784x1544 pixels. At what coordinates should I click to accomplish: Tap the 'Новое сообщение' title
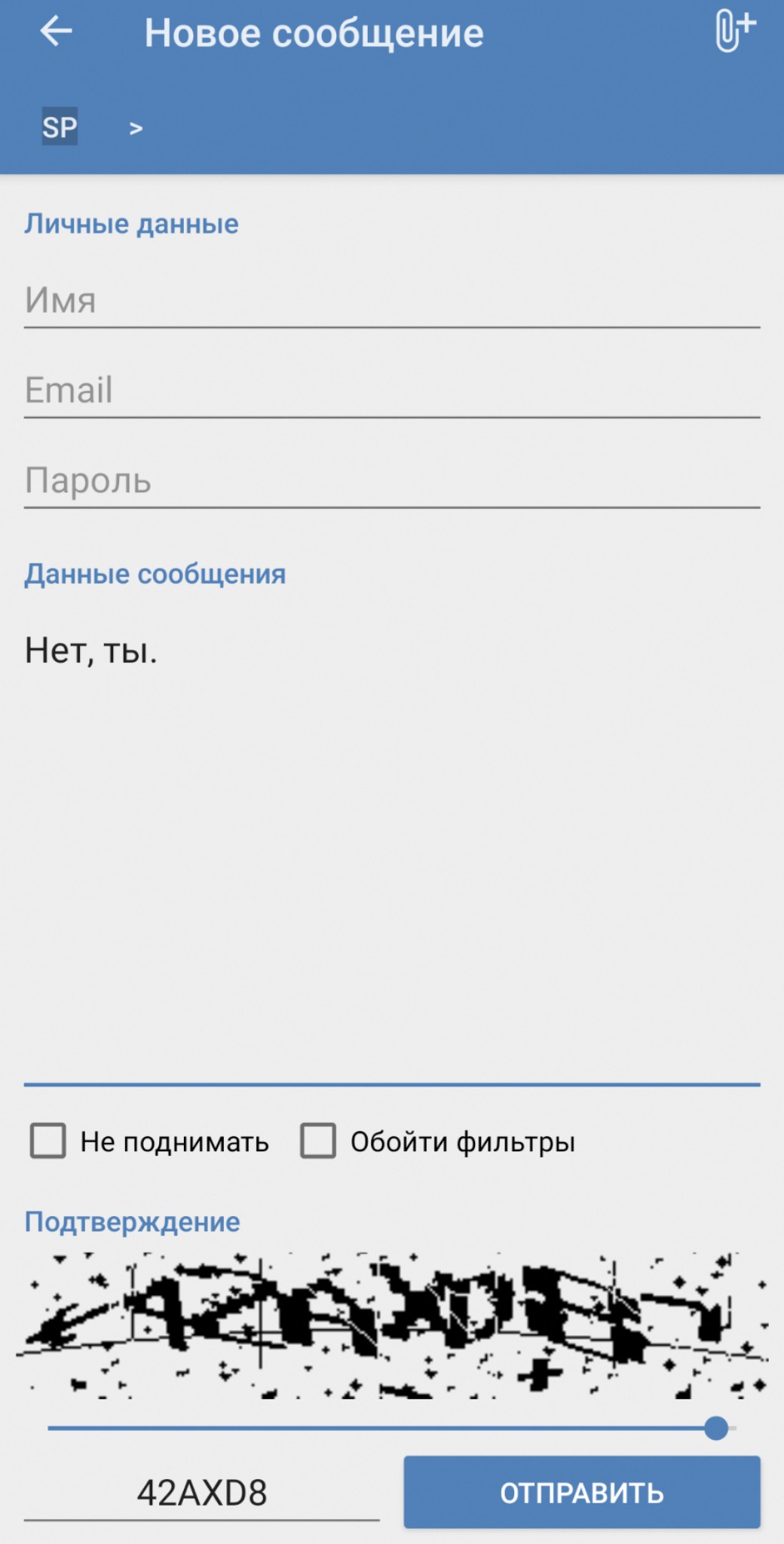click(x=314, y=34)
